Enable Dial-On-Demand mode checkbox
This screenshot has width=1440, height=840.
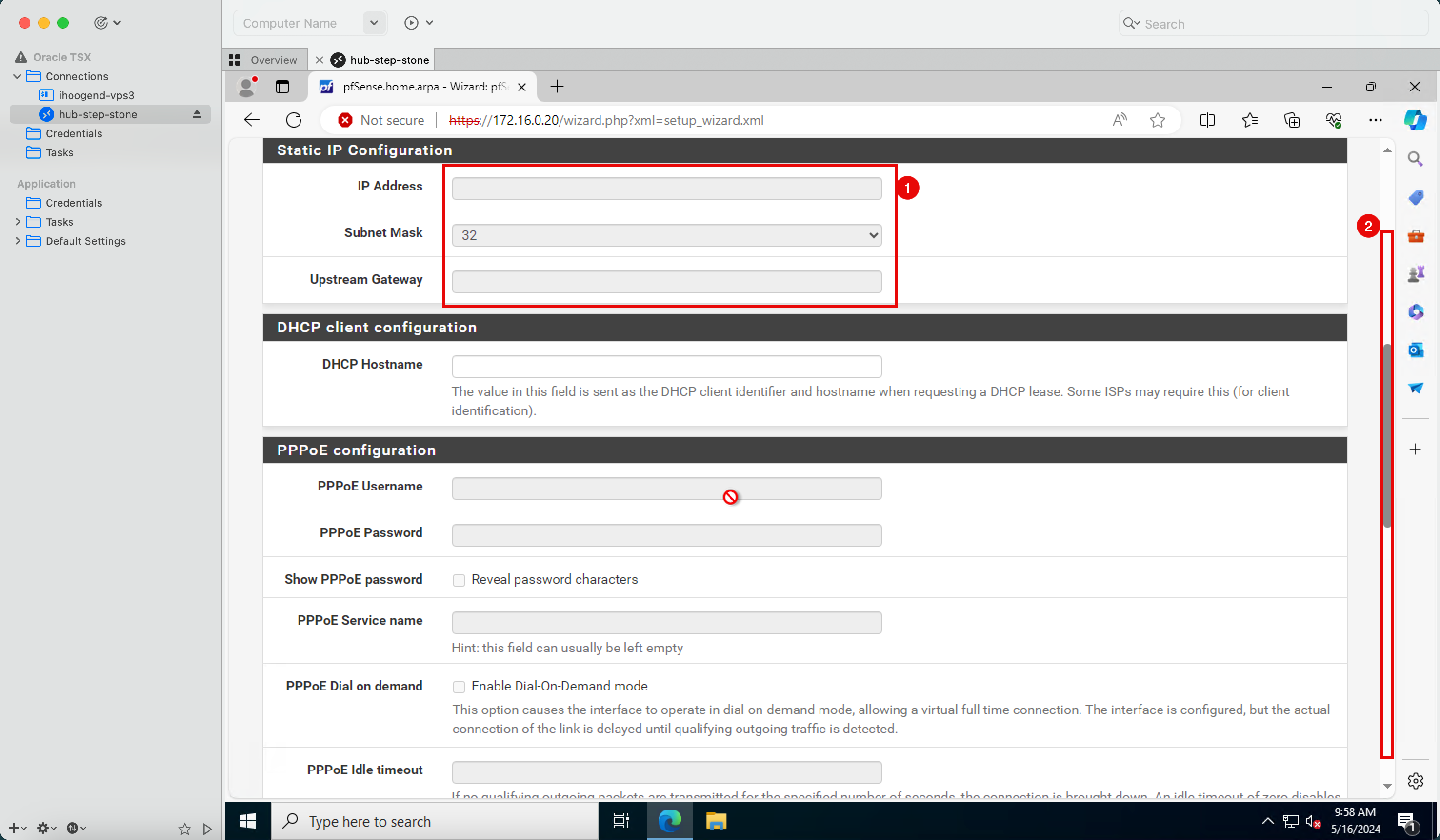[x=459, y=687]
